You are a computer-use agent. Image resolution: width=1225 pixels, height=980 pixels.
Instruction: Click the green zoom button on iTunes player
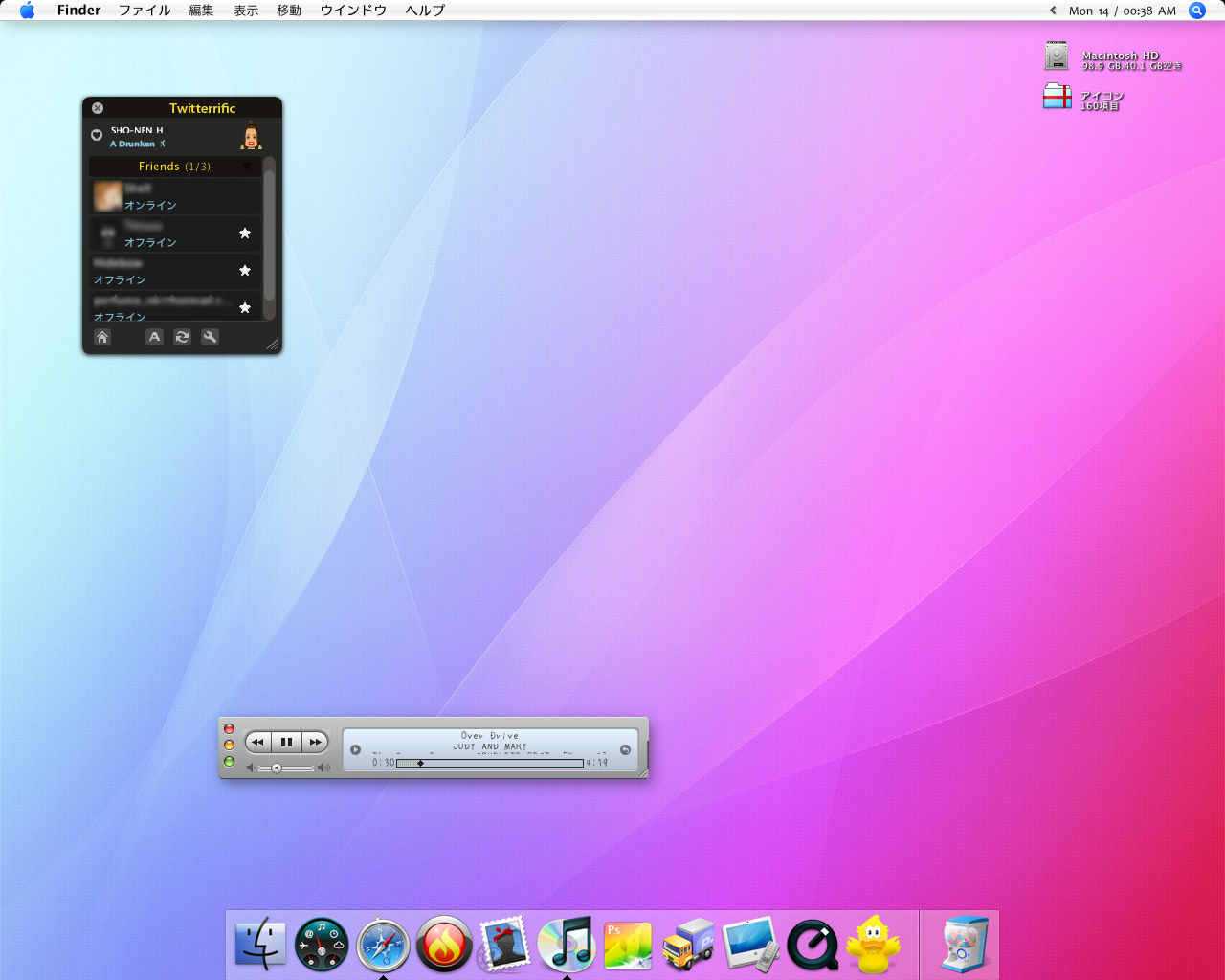tap(229, 762)
